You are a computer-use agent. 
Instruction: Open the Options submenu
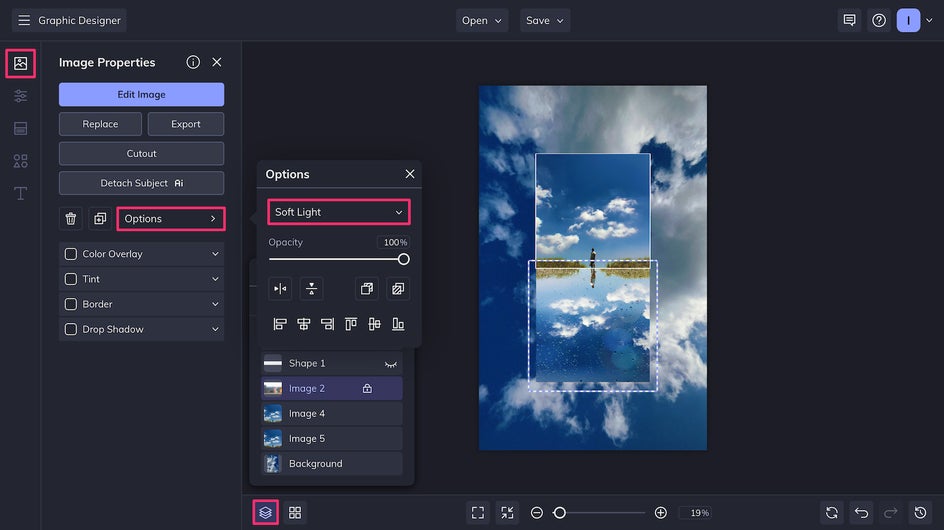(170, 219)
